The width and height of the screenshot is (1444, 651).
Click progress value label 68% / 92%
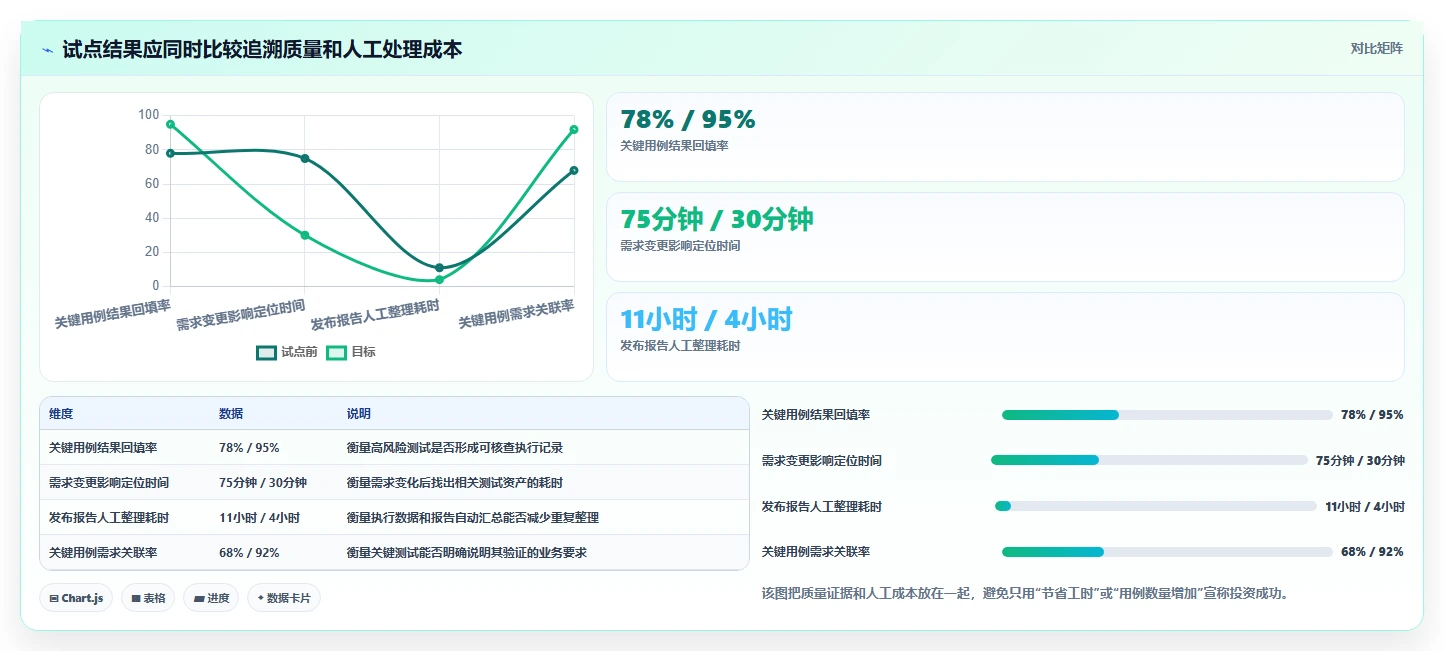pos(1372,552)
